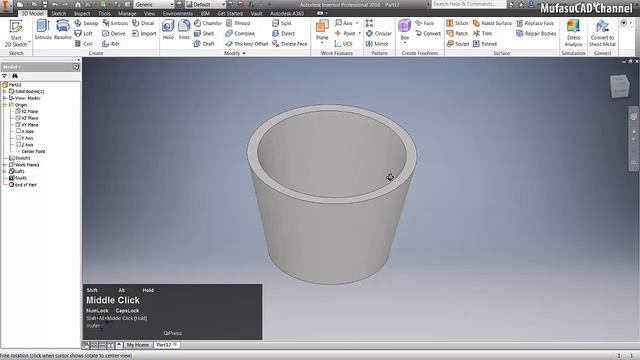Select the Fillet tool
This screenshot has height=360, width=640.
point(184,30)
